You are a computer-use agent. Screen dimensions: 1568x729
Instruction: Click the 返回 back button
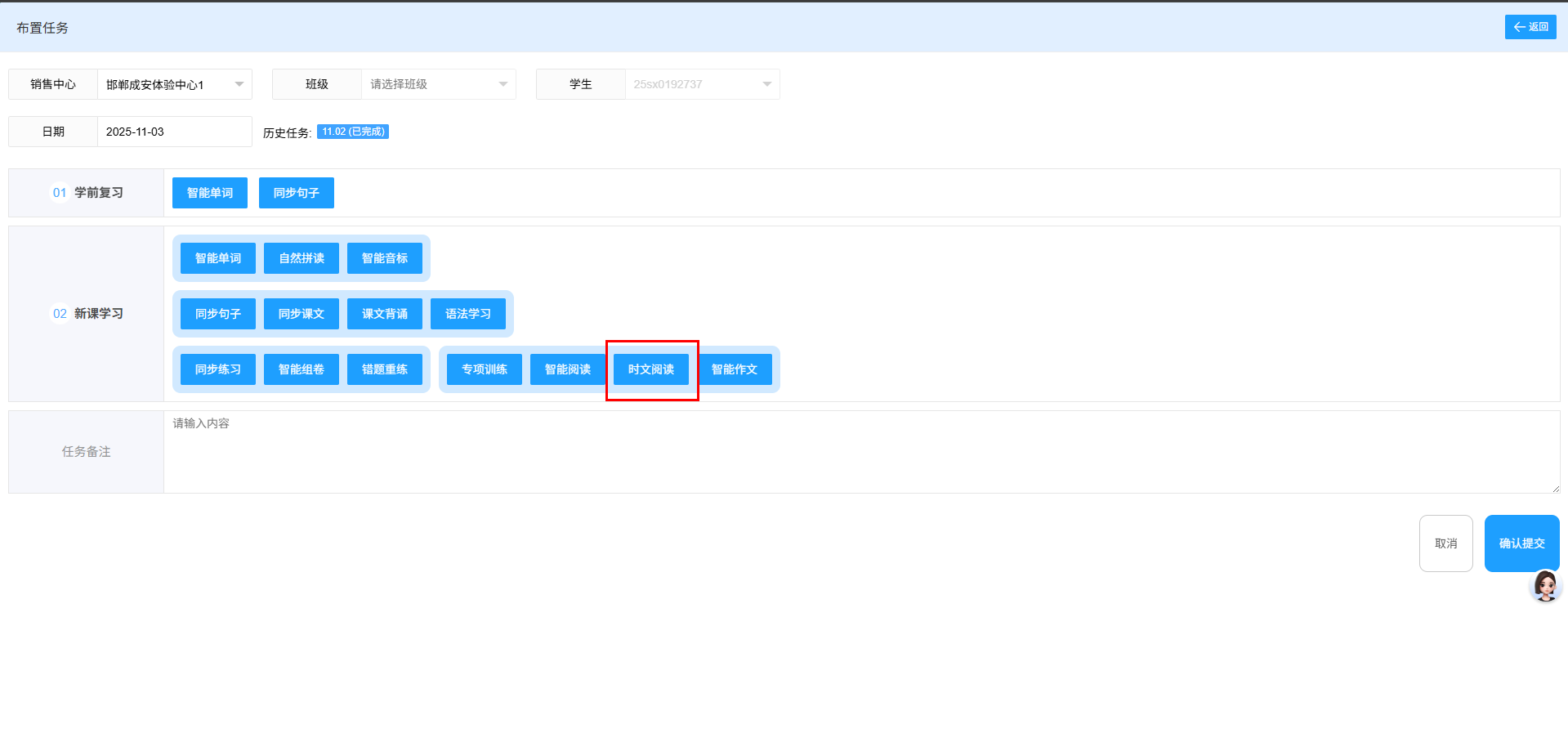[x=1530, y=27]
